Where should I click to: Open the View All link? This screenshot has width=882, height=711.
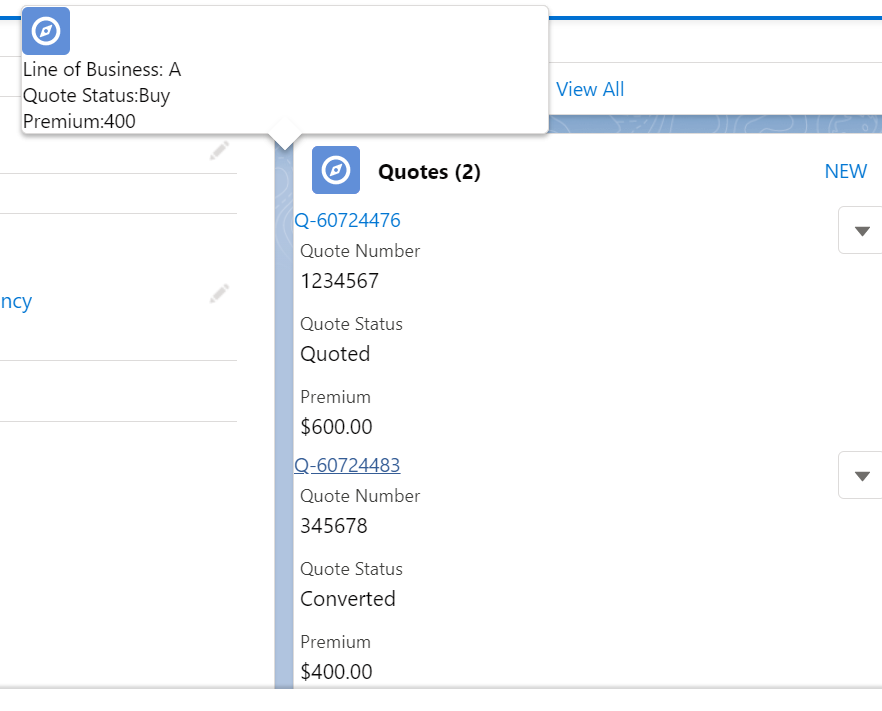(590, 89)
